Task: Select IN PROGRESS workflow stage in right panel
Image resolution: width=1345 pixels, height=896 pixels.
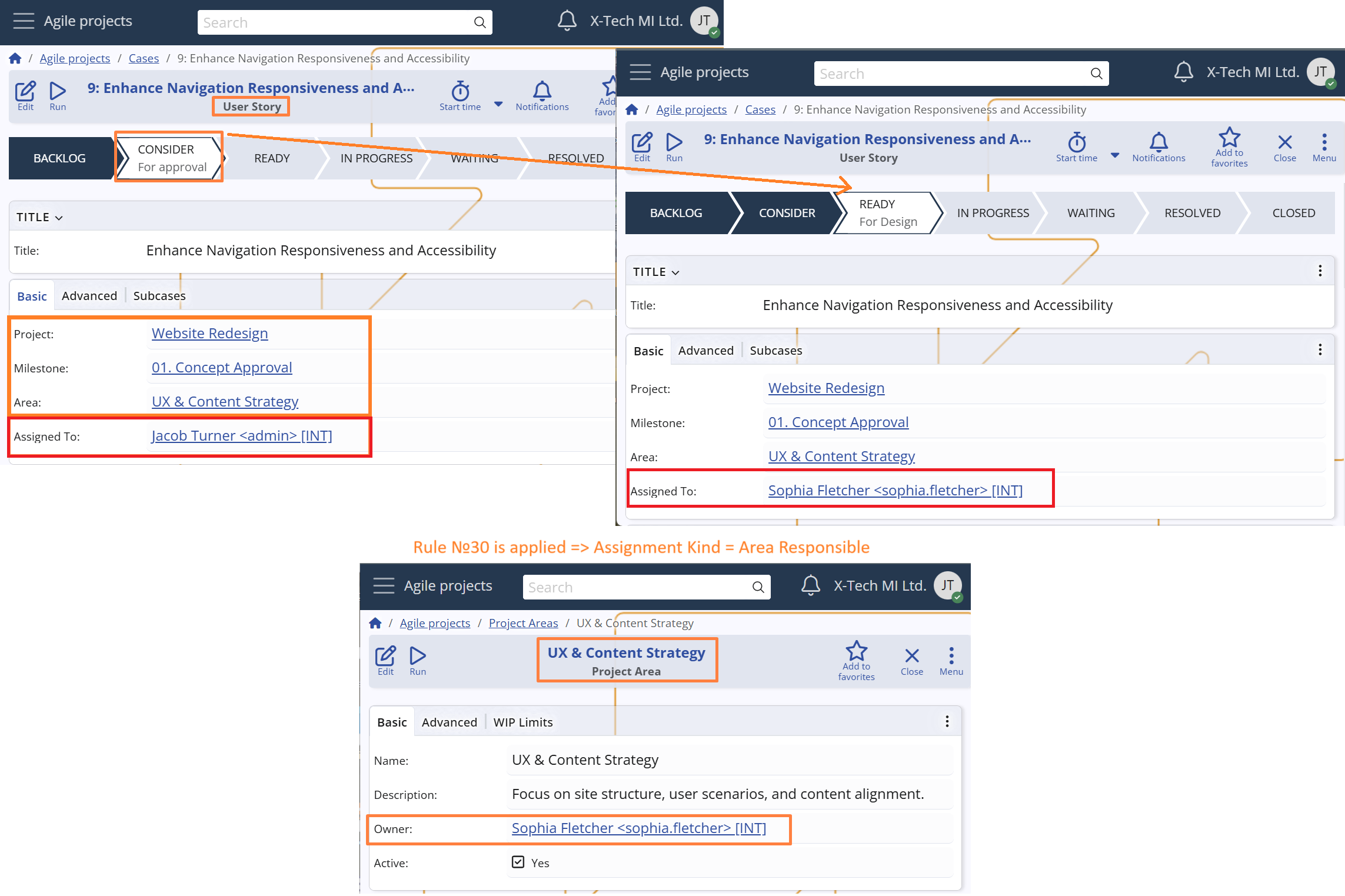Action: tap(993, 213)
